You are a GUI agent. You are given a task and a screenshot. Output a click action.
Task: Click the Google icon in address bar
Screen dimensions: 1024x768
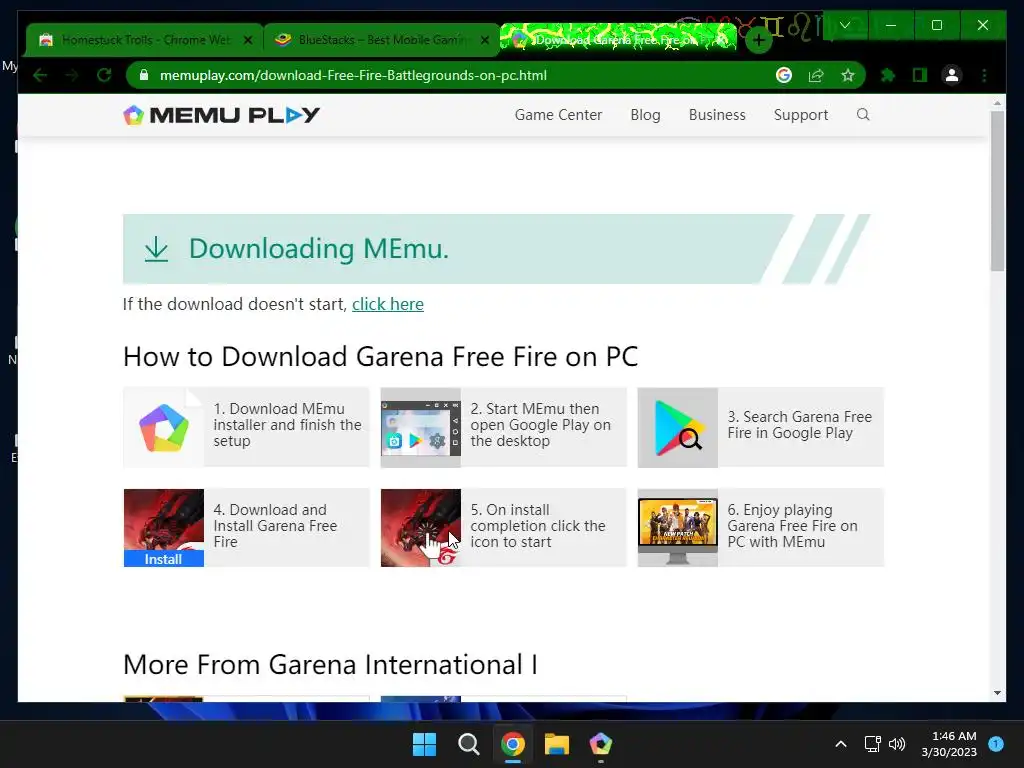click(x=784, y=76)
